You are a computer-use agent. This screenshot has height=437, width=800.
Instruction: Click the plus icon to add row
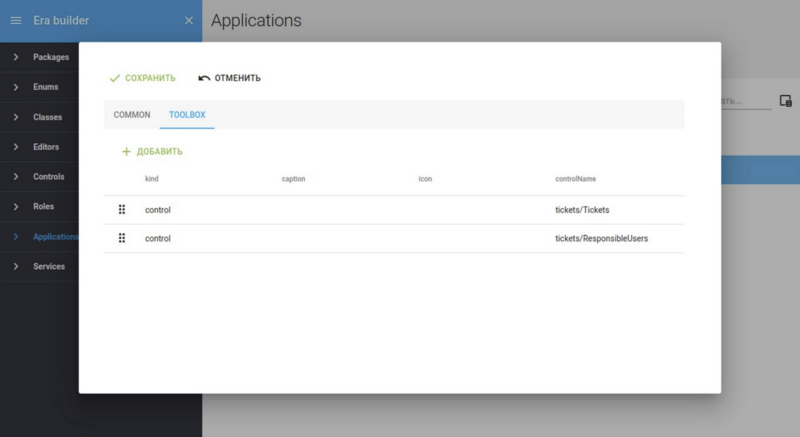click(x=126, y=152)
